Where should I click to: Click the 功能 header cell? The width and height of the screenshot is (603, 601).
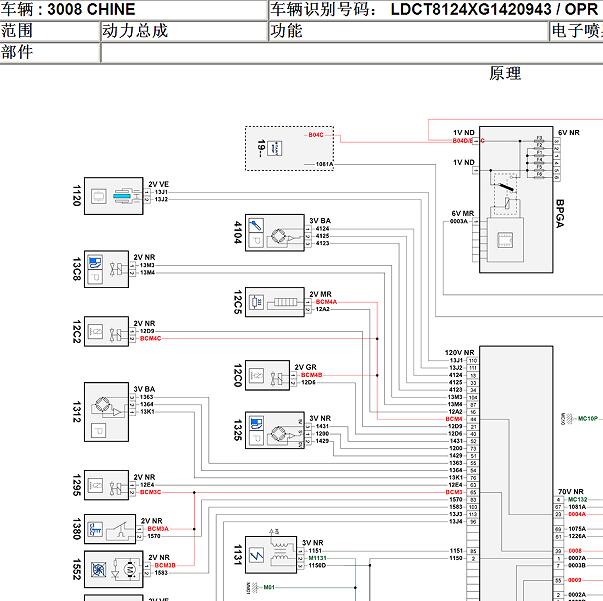coord(408,31)
